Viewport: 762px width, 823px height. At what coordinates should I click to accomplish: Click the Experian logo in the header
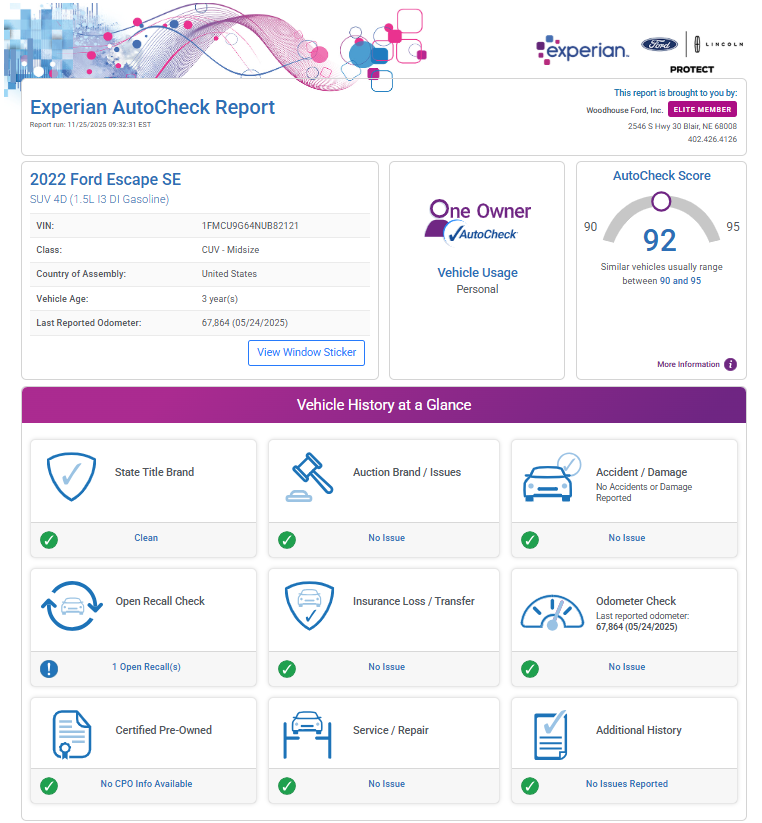pyautogui.click(x=582, y=47)
